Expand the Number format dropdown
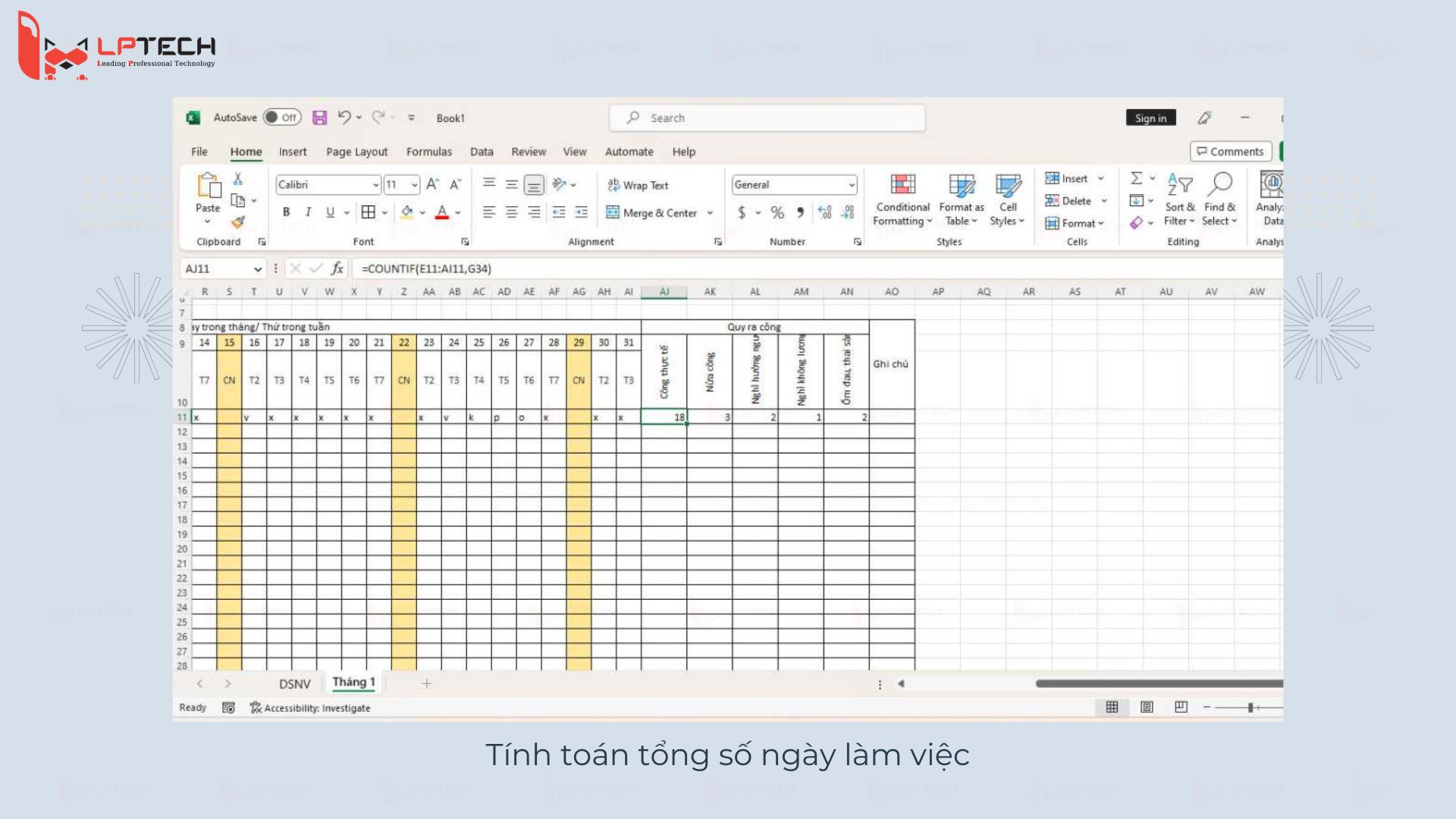Viewport: 1456px width, 819px height. click(x=849, y=185)
